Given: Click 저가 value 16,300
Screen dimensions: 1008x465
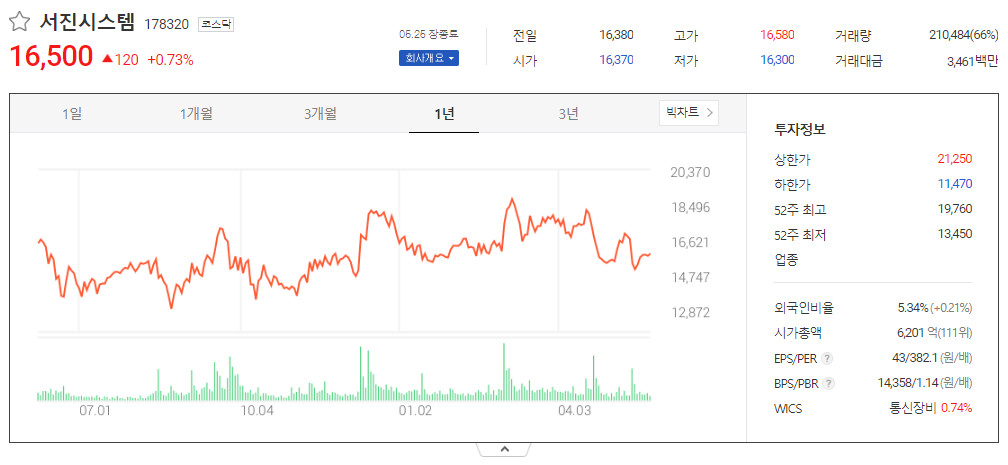Looking at the screenshot, I should point(777,60).
